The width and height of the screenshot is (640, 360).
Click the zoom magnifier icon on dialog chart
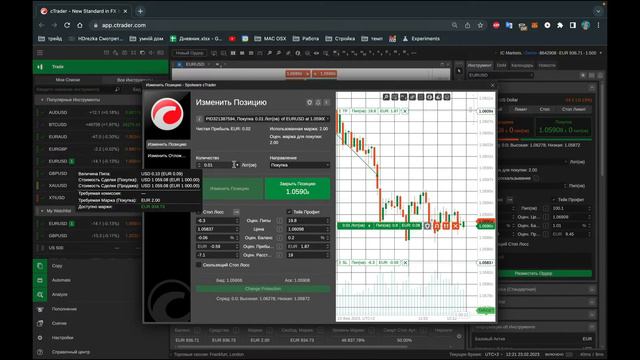point(386,97)
